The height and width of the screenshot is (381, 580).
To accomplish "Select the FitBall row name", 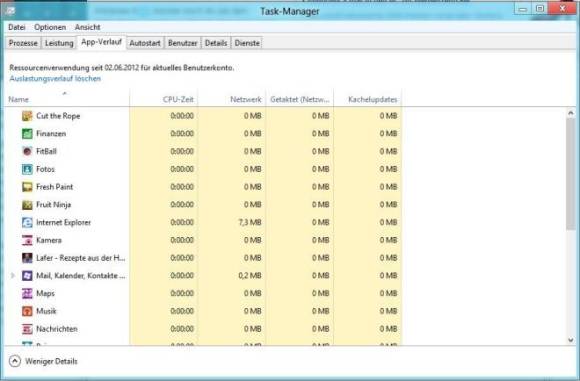I will (46, 151).
